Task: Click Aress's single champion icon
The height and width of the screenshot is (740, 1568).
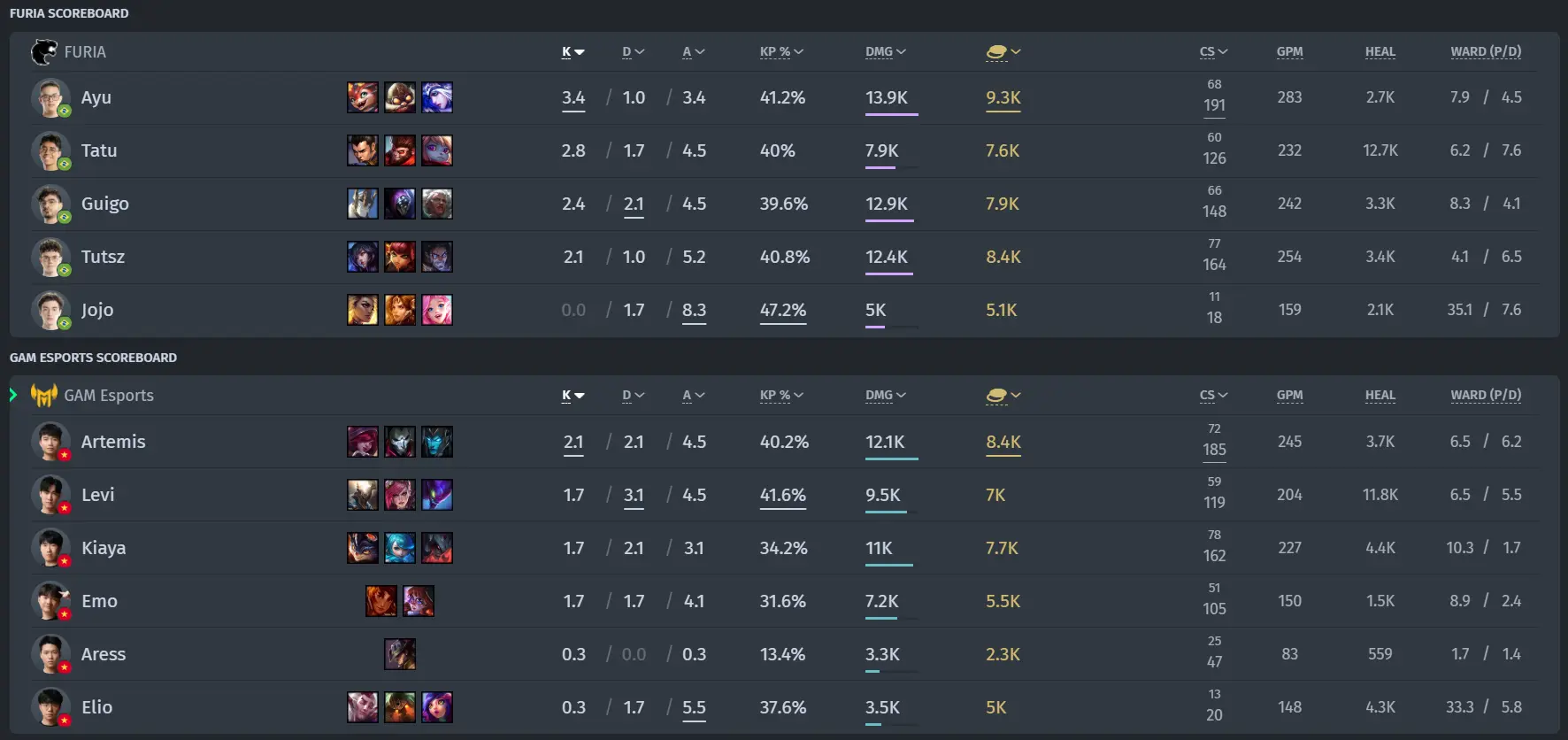Action: tap(400, 654)
